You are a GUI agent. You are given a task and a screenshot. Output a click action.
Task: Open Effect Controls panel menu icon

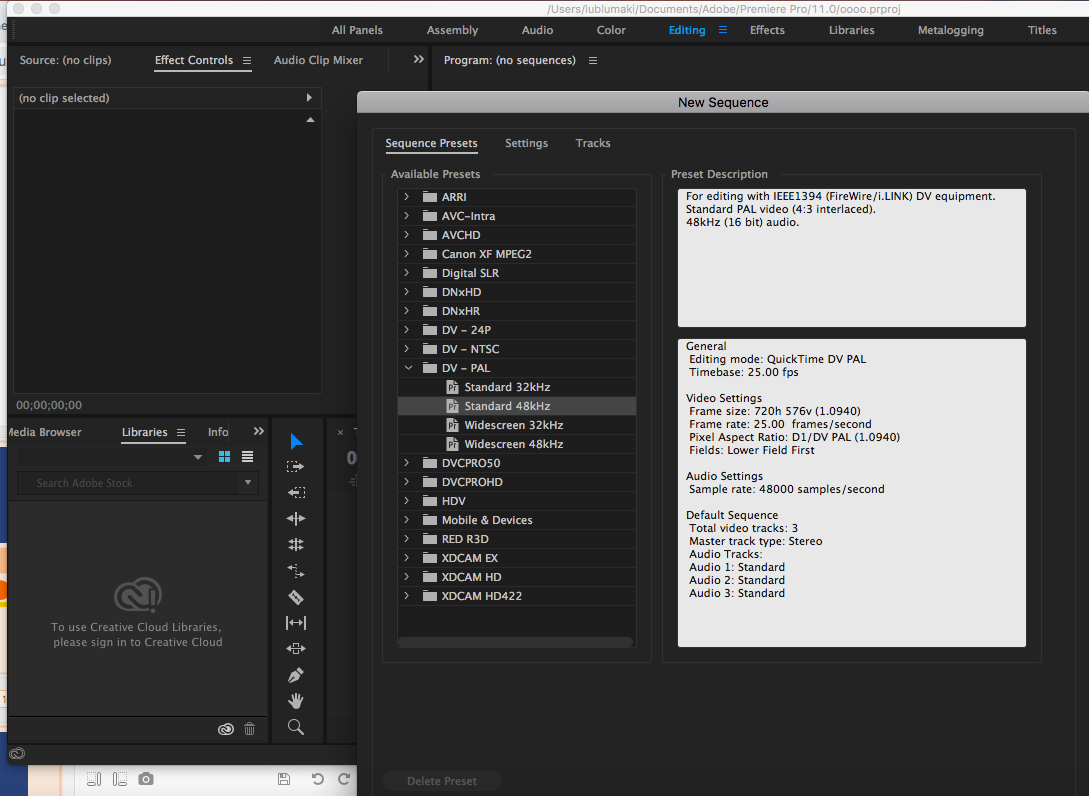247,60
